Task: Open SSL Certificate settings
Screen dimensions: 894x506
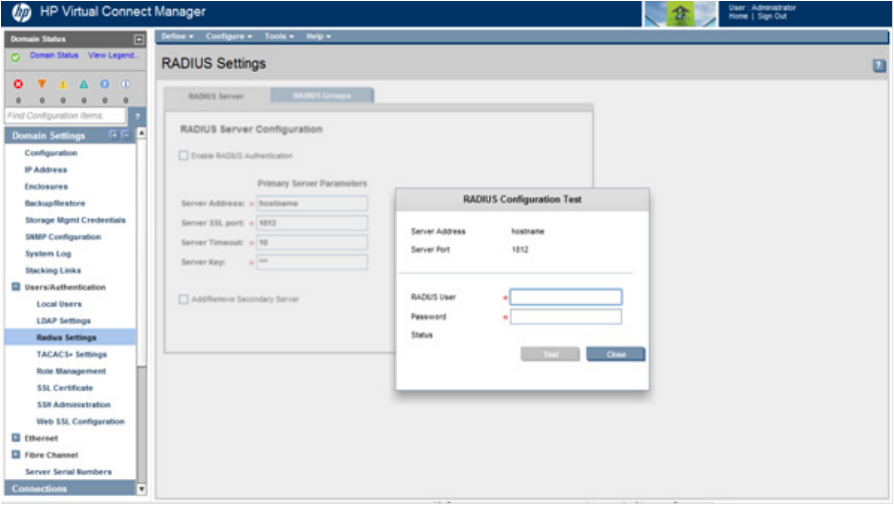Action: (65, 388)
